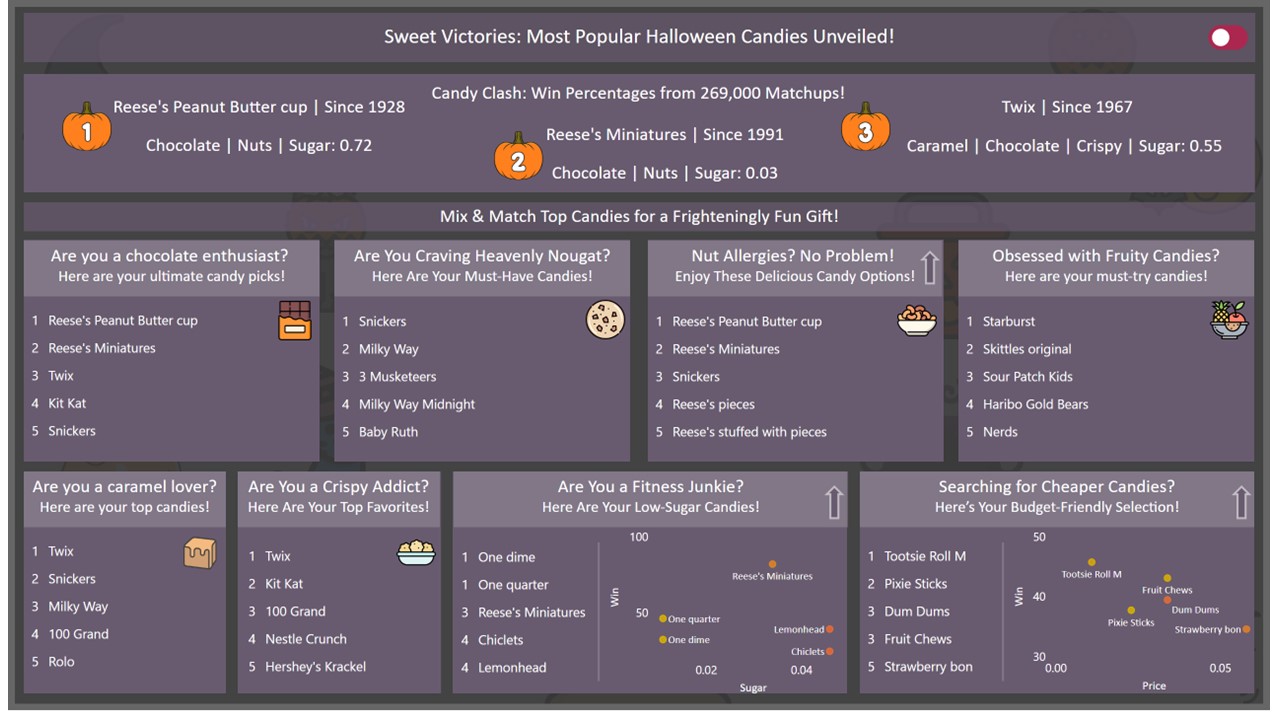1280x720 pixels.
Task: Click Skittles original in fruity list
Action: pyautogui.click(x=1027, y=349)
